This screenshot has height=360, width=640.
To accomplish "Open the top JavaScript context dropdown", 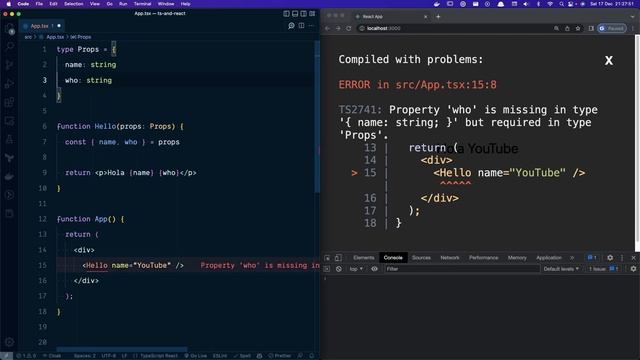I will 356,269.
